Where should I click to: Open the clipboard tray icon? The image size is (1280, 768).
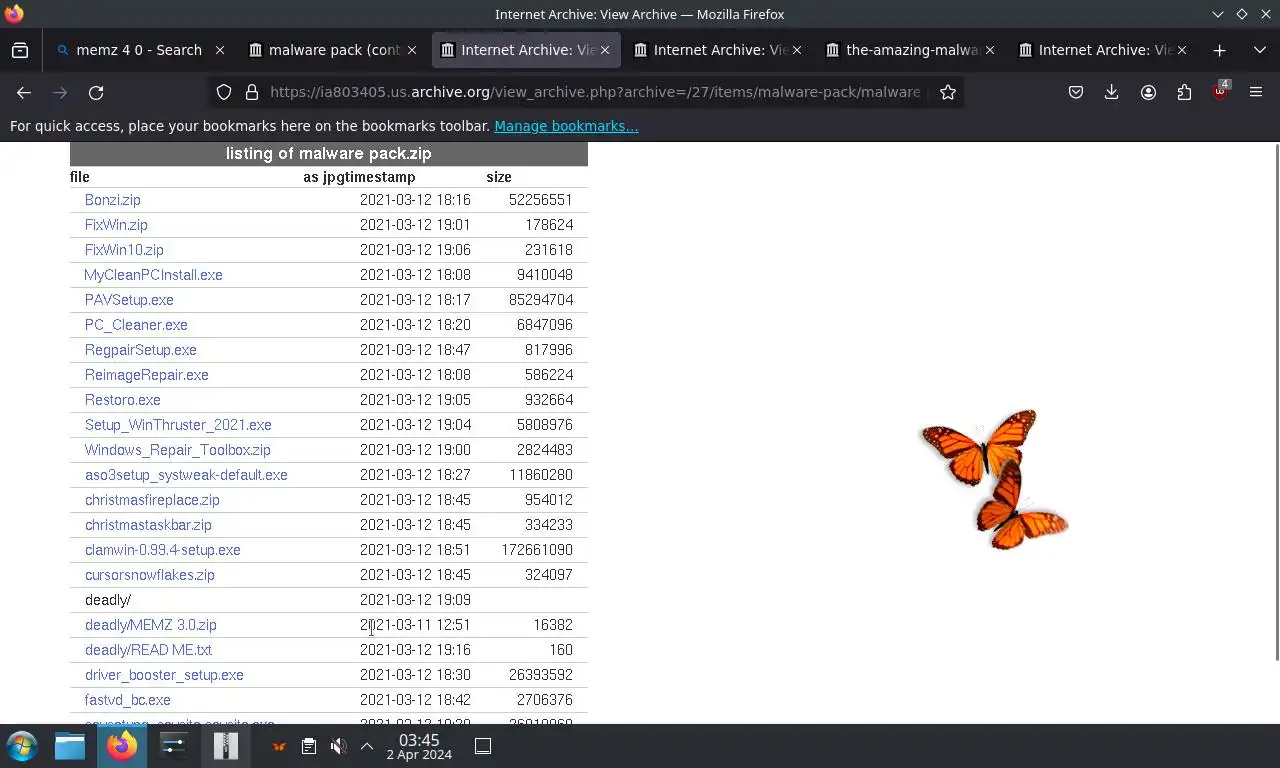[309, 746]
